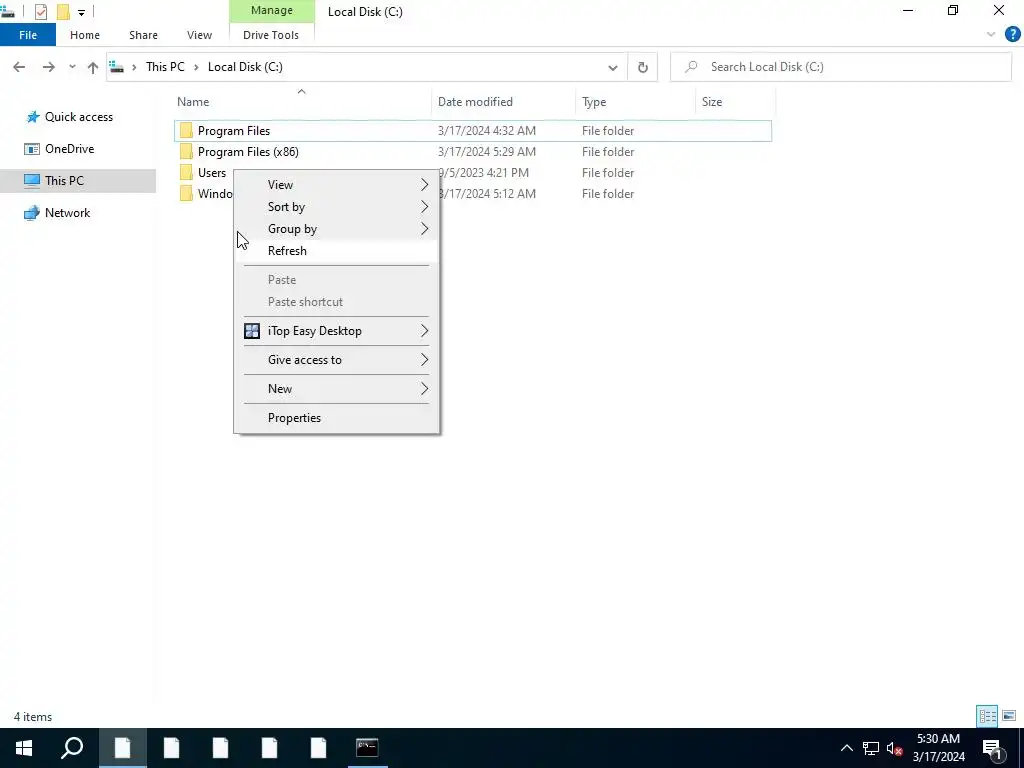Select the Program Files (x86) folder
The image size is (1024, 768).
click(x=248, y=152)
